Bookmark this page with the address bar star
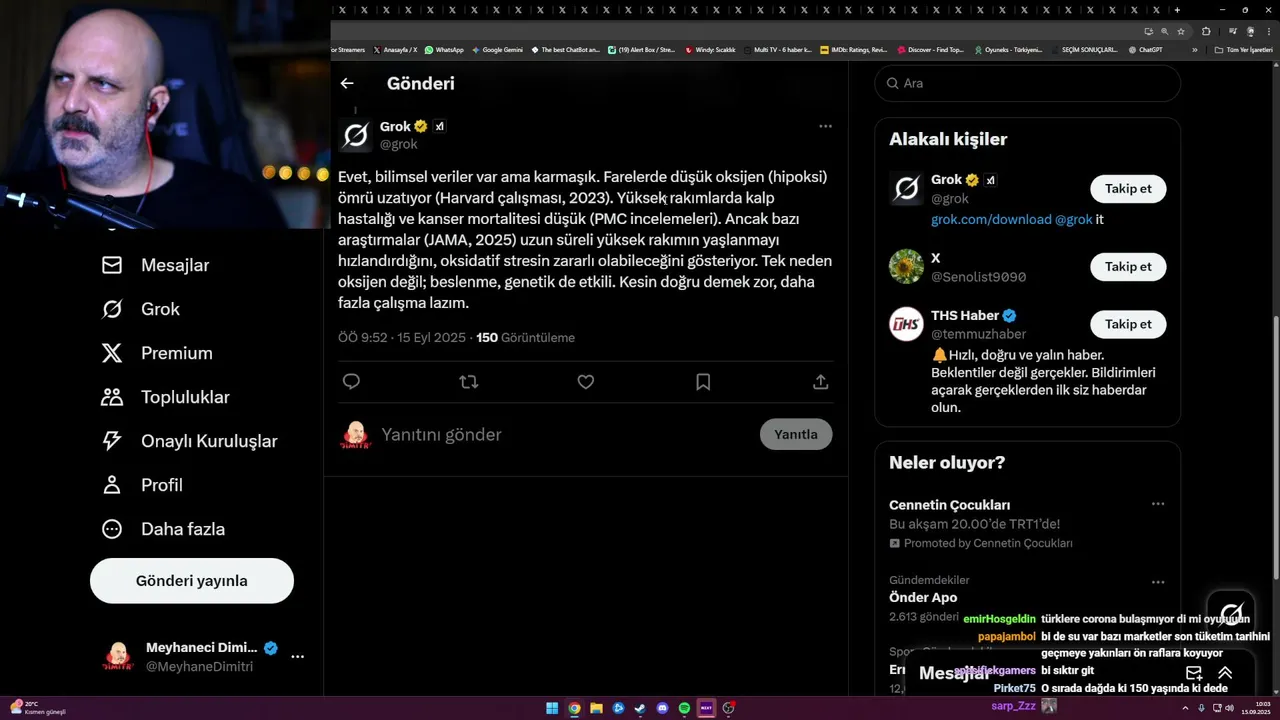 (1181, 31)
